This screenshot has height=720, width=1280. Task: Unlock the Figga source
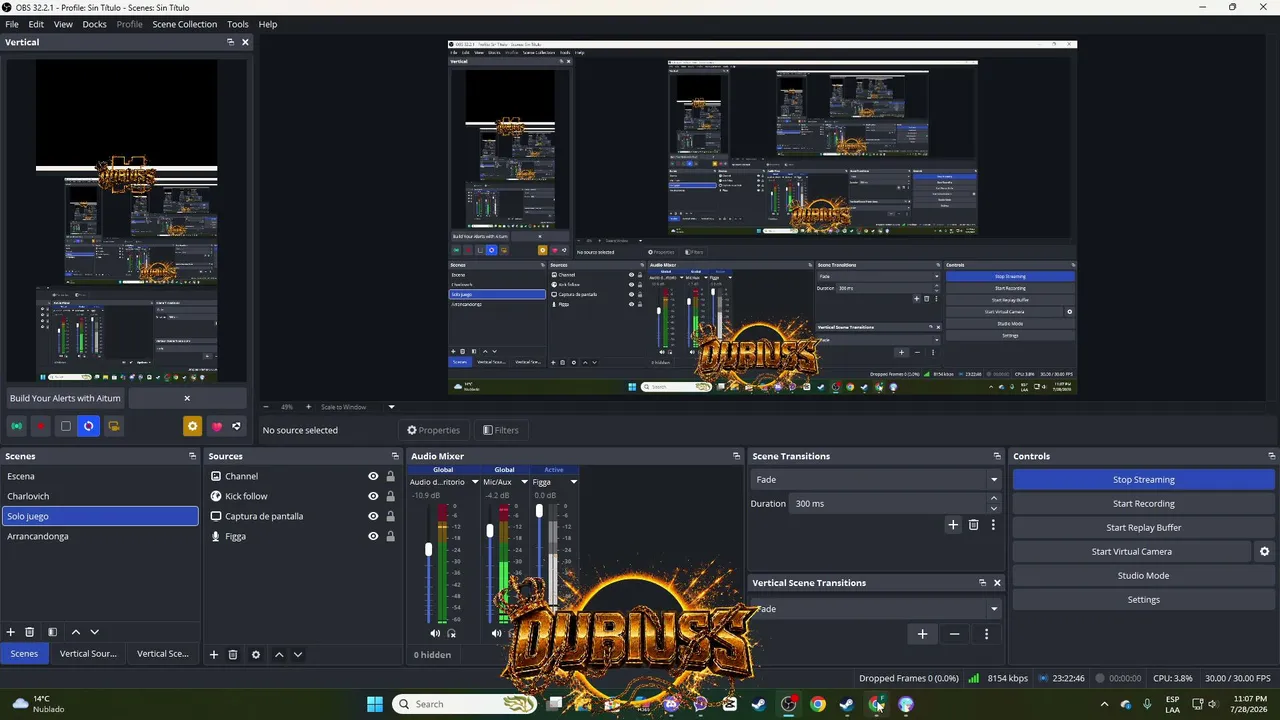(391, 537)
